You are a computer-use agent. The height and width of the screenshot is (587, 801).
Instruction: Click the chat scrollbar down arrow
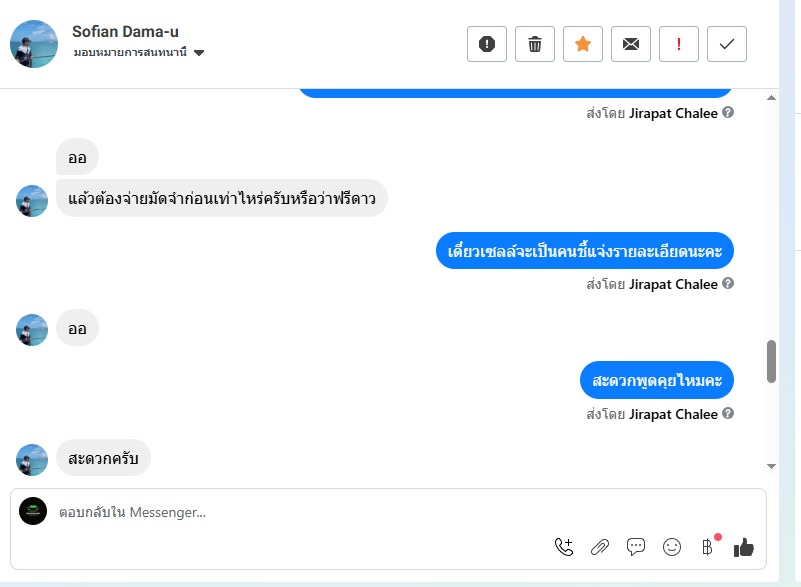(x=771, y=466)
